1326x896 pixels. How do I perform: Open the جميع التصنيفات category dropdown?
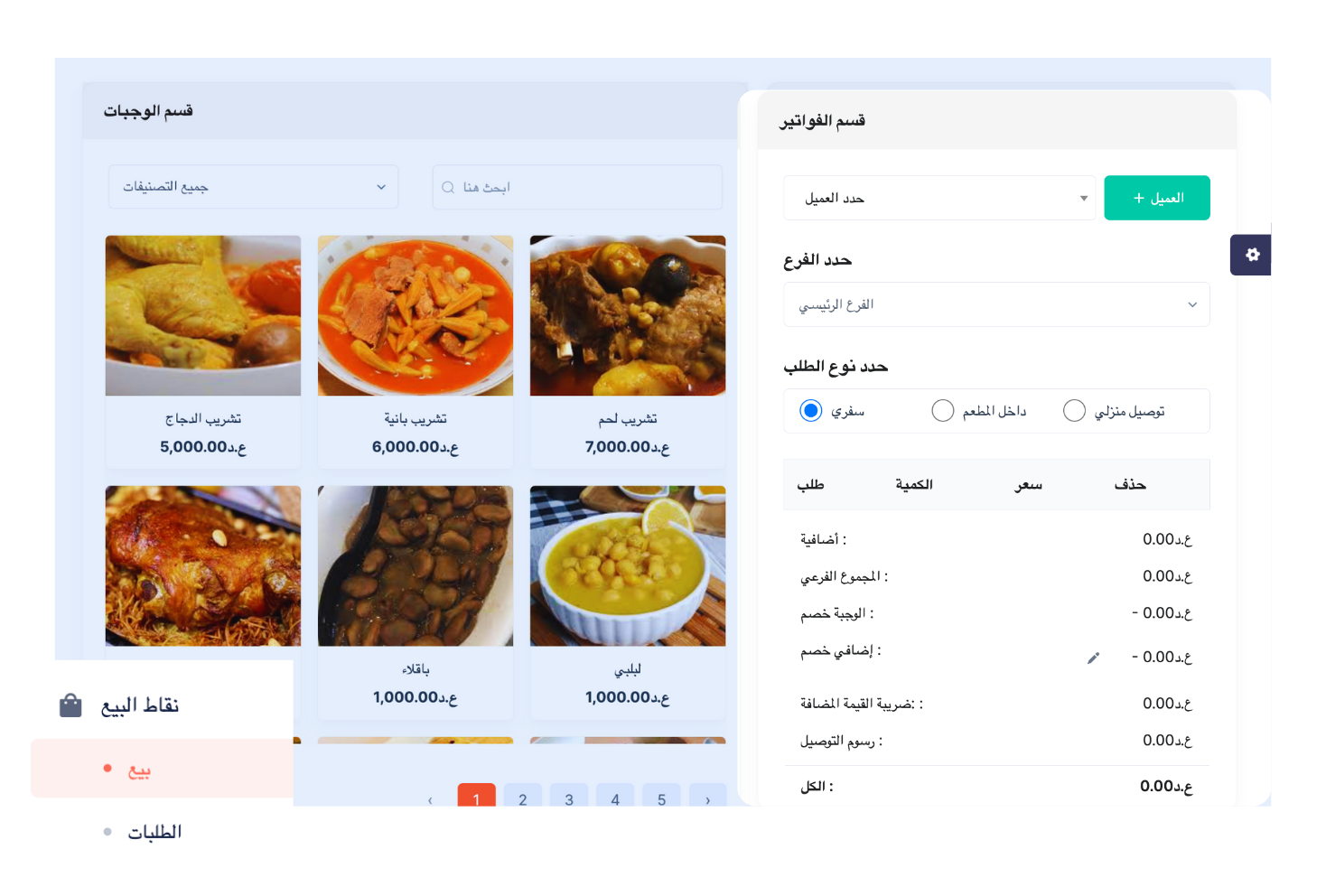coord(253,187)
